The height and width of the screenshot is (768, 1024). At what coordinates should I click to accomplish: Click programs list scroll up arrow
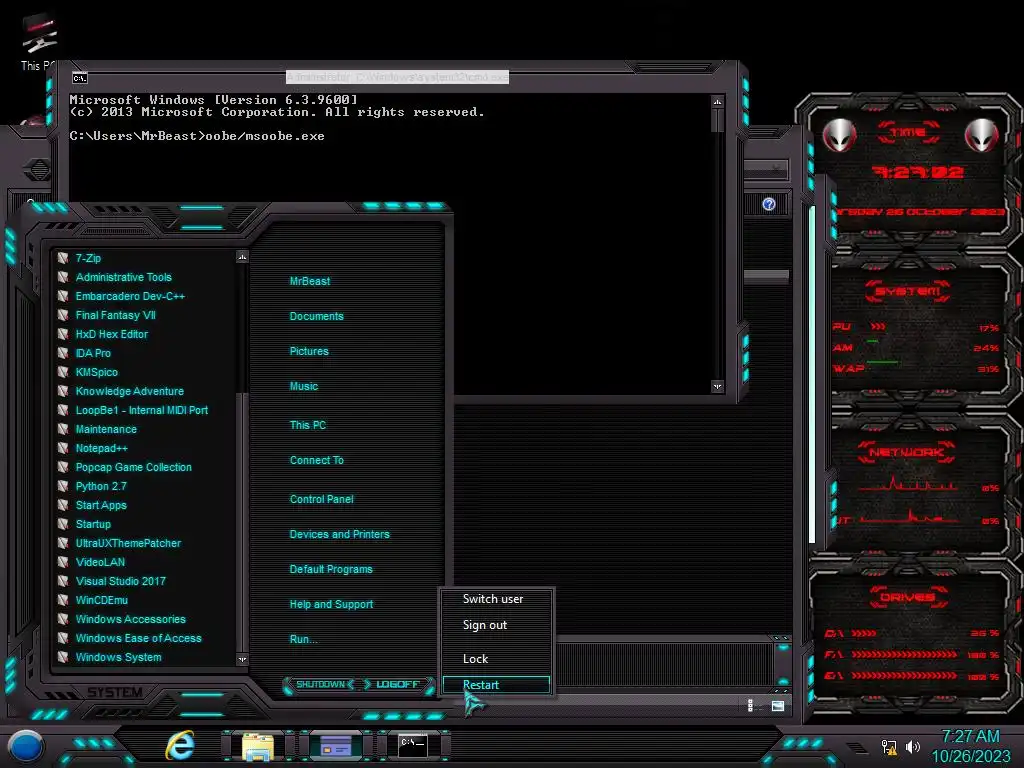point(242,257)
